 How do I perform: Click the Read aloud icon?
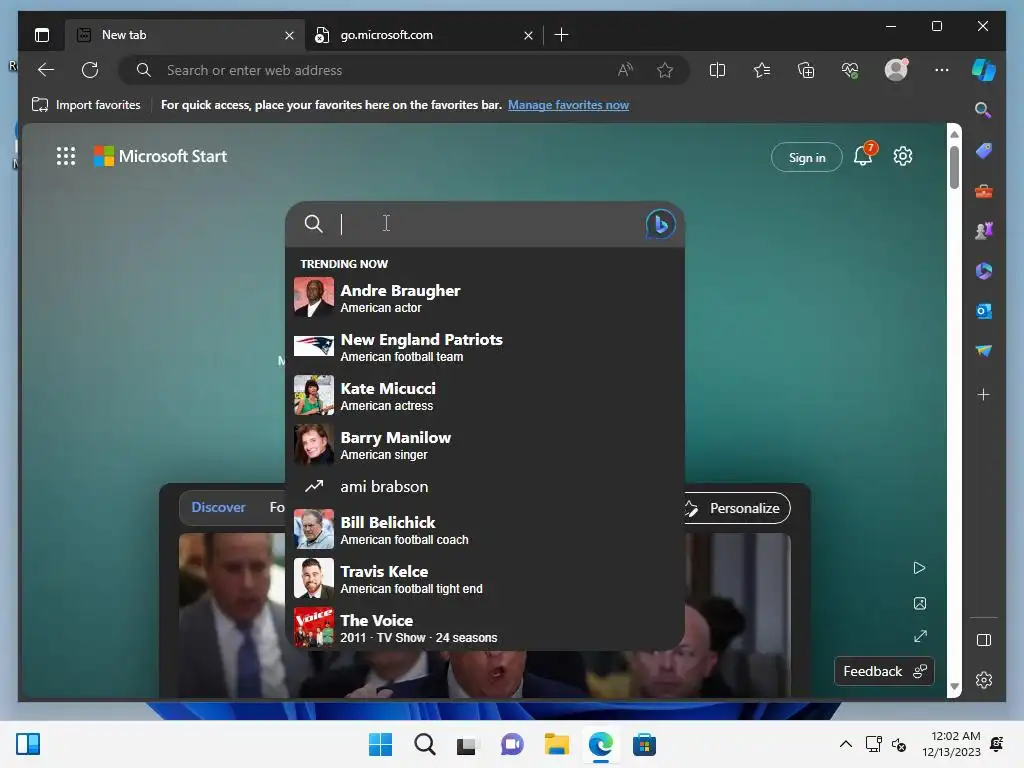point(625,70)
